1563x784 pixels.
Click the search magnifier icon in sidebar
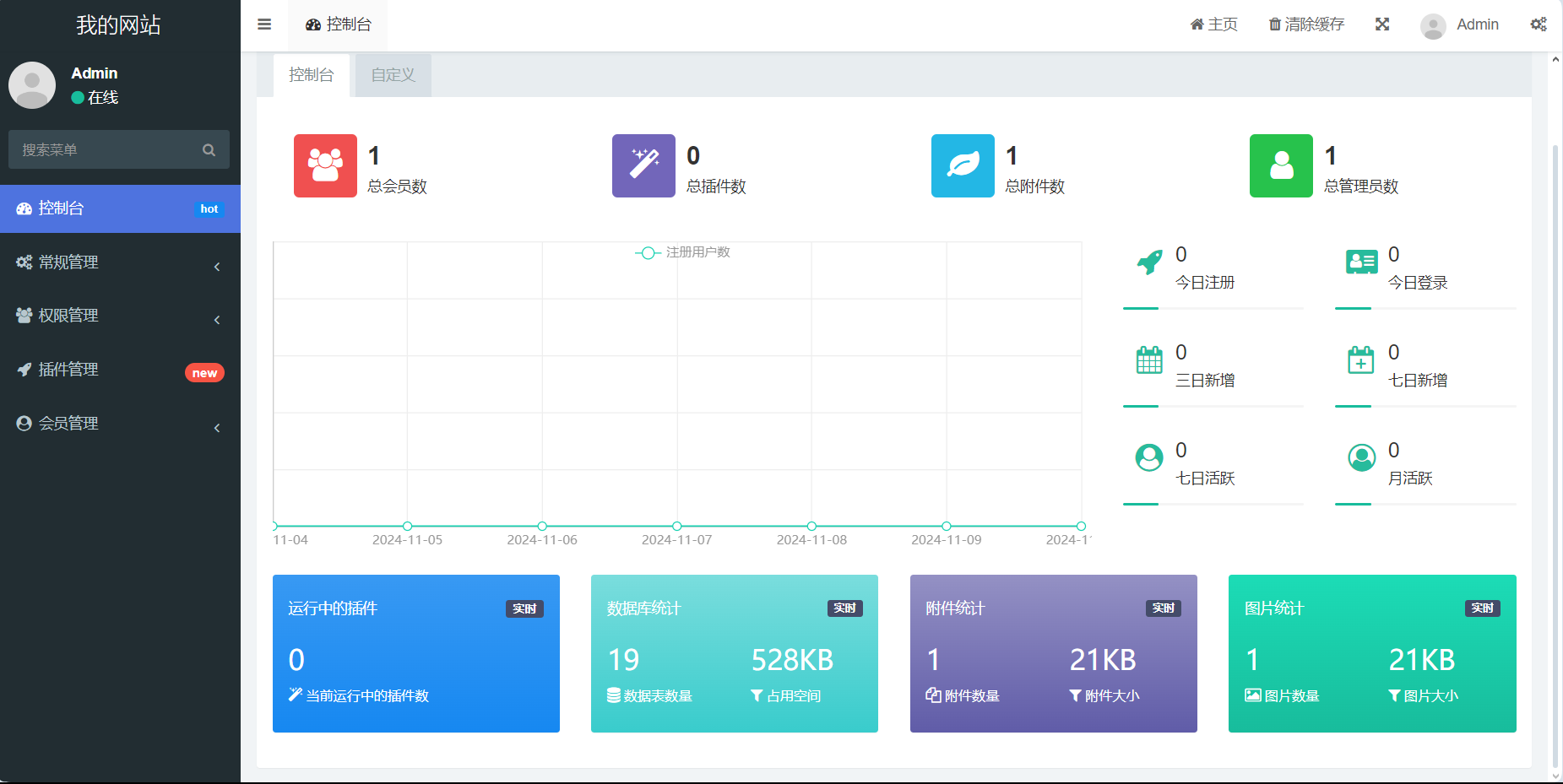[x=209, y=149]
